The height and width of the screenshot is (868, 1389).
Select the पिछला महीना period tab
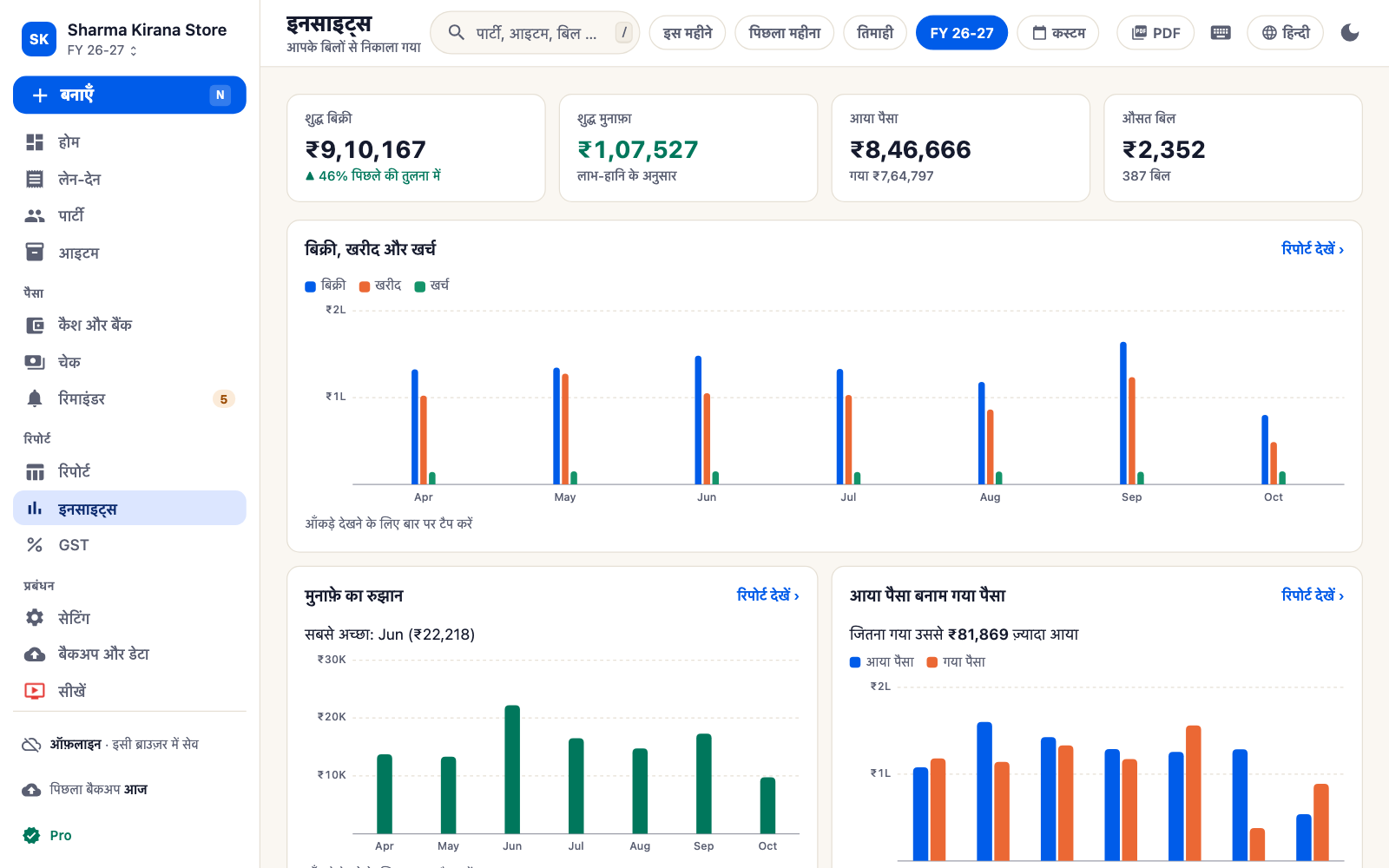[785, 33]
